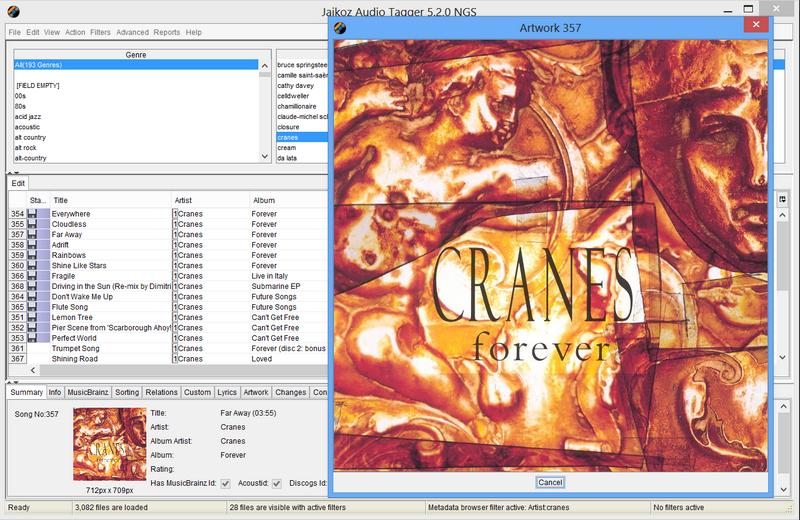Open the Advanced menu
The width and height of the screenshot is (800, 520).
click(x=132, y=32)
